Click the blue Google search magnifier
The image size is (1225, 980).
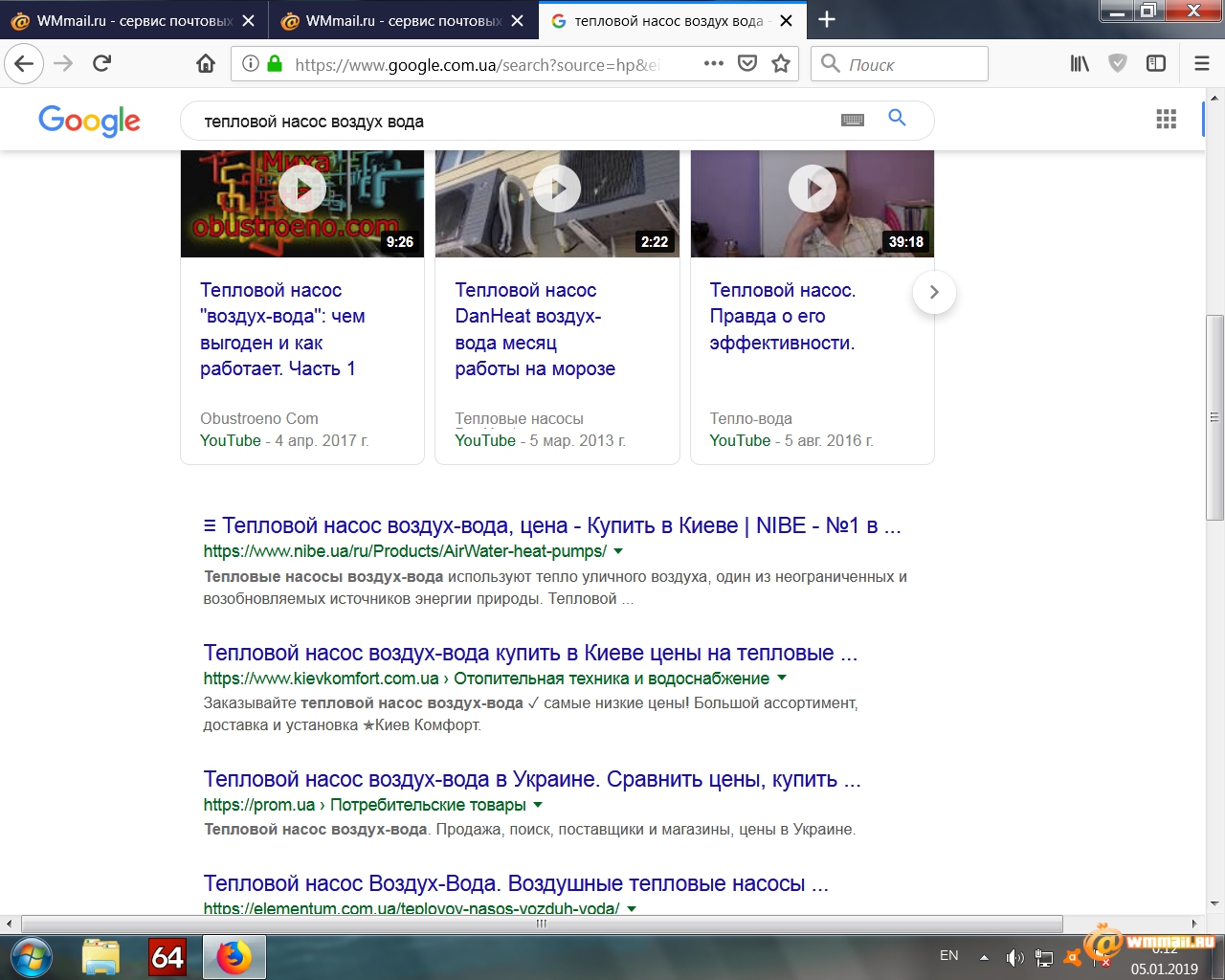point(897,118)
